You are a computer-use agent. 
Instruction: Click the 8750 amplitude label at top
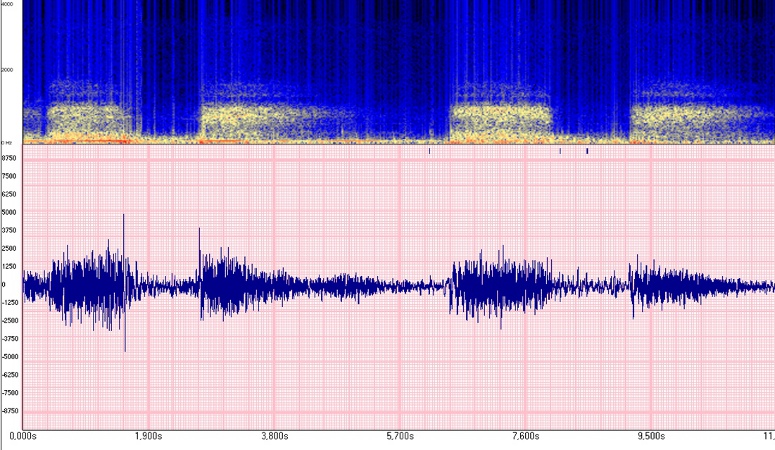(x=9, y=158)
